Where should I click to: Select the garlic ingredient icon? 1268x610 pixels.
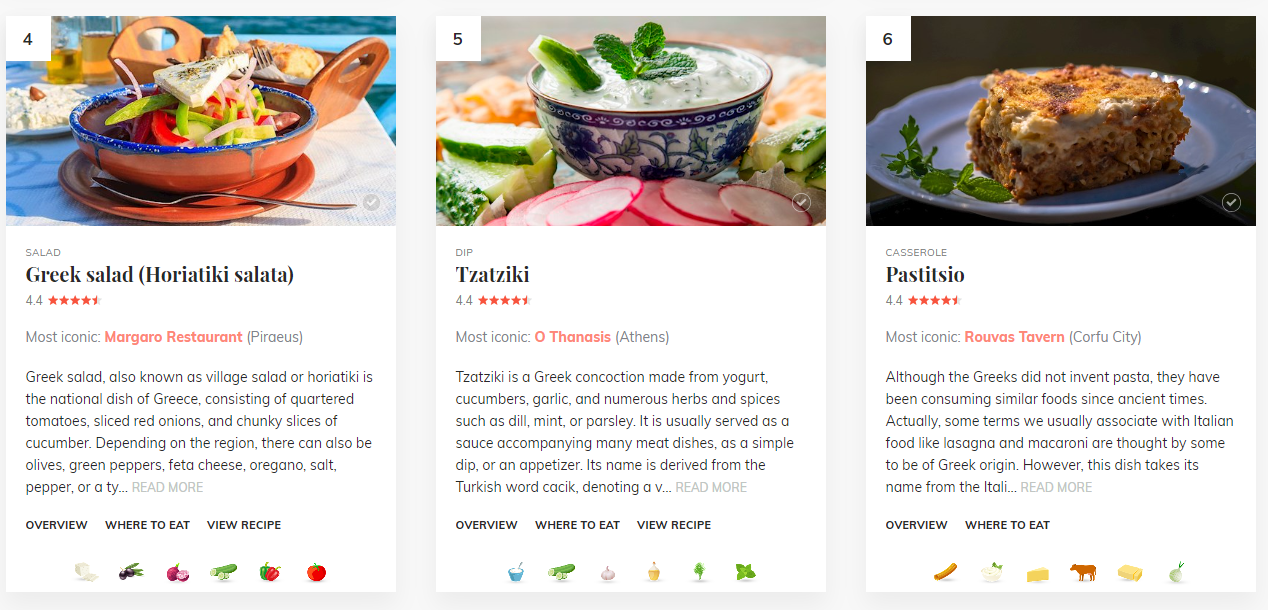coord(607,572)
